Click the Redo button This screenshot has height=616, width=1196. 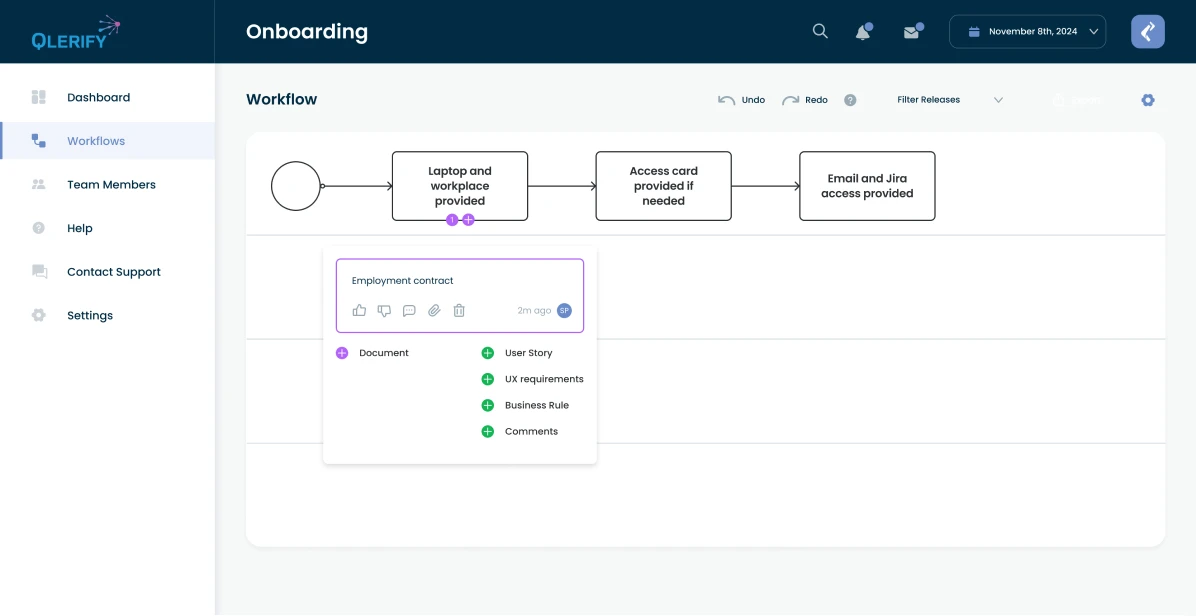click(x=805, y=100)
